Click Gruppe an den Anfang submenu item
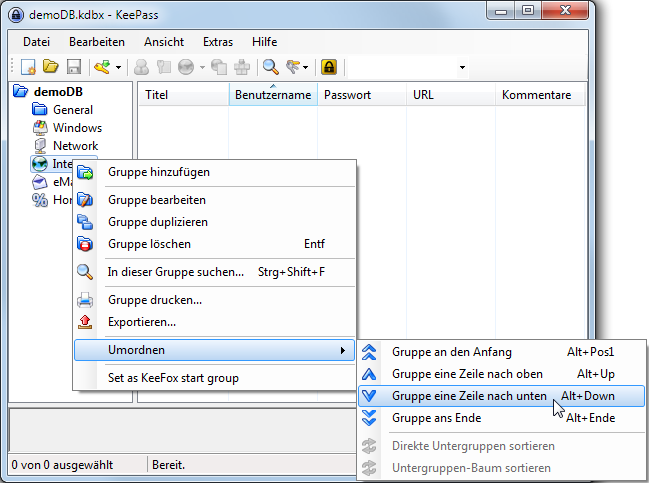 tap(451, 352)
